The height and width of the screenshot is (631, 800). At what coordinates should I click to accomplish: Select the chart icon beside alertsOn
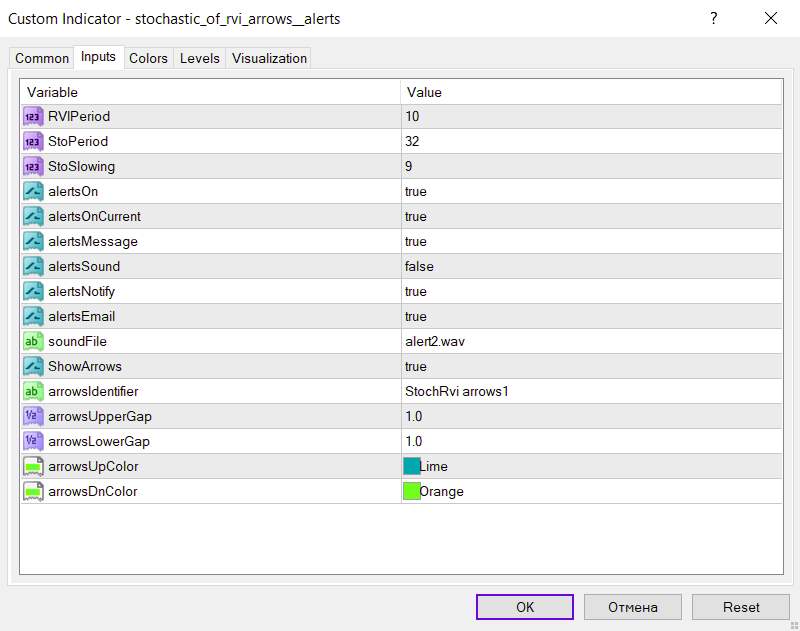[31, 191]
